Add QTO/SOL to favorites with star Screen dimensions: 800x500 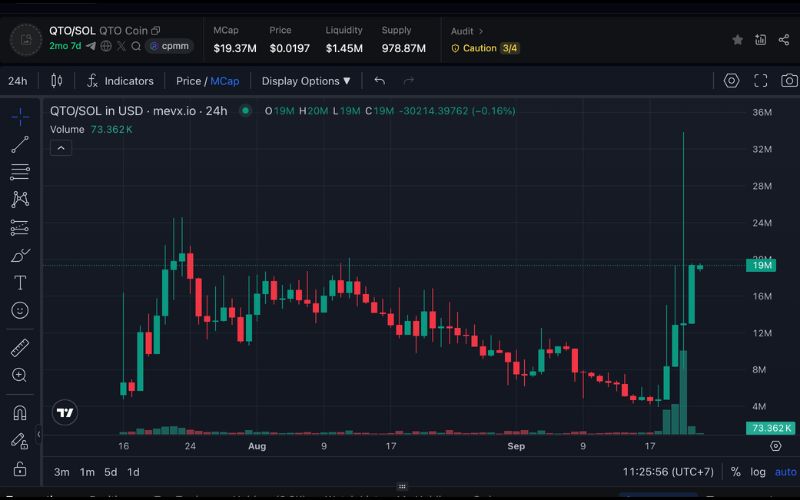tap(737, 40)
